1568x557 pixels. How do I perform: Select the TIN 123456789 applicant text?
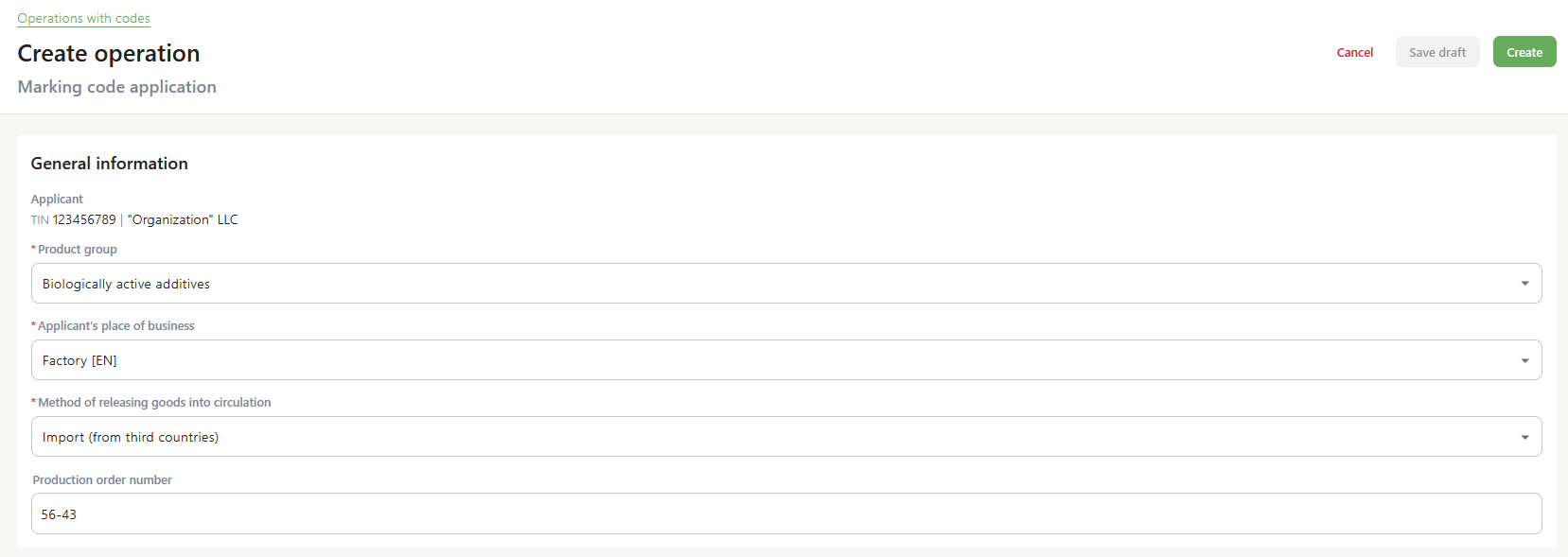[73, 219]
